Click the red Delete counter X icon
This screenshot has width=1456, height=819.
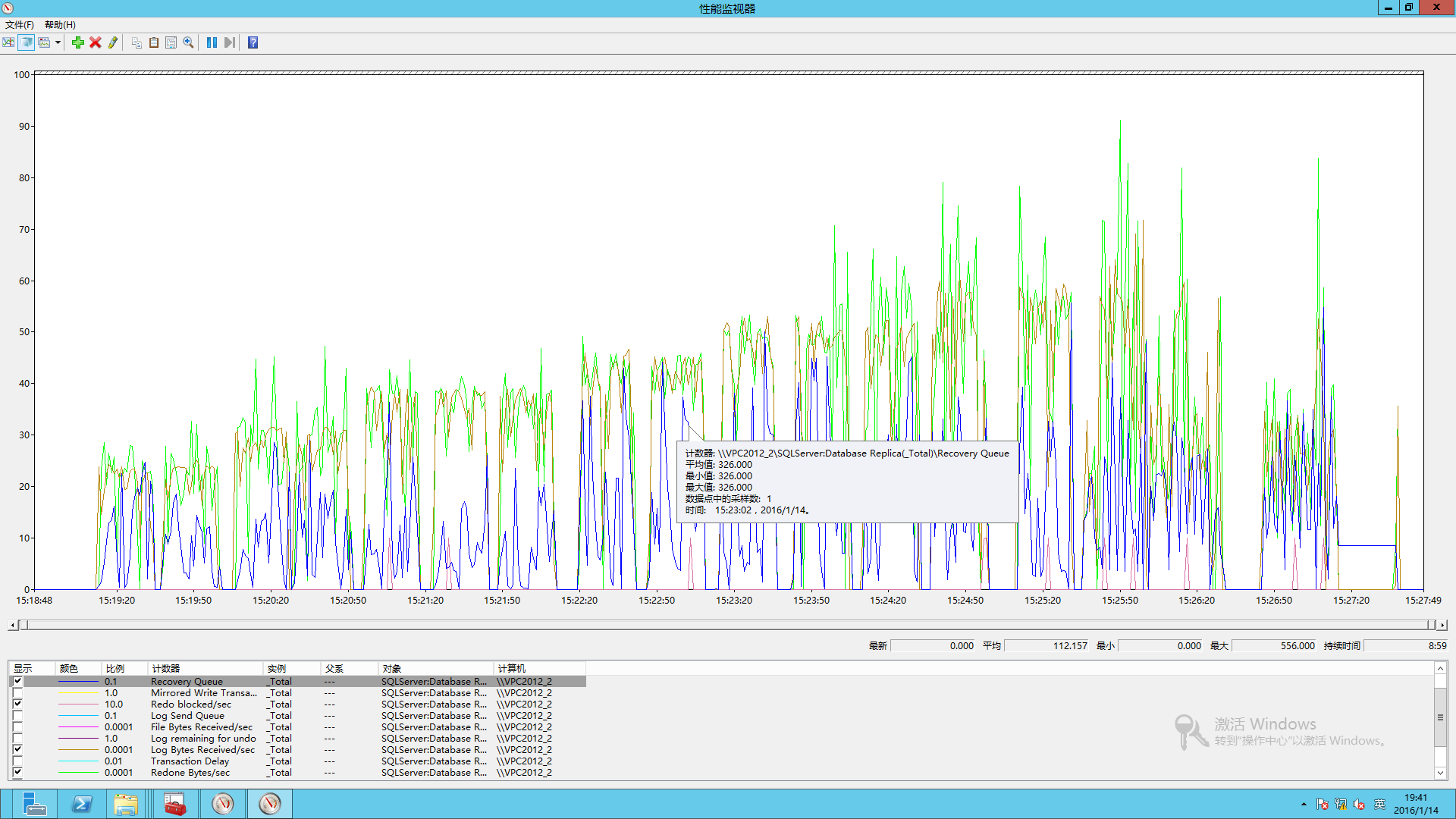pos(96,42)
